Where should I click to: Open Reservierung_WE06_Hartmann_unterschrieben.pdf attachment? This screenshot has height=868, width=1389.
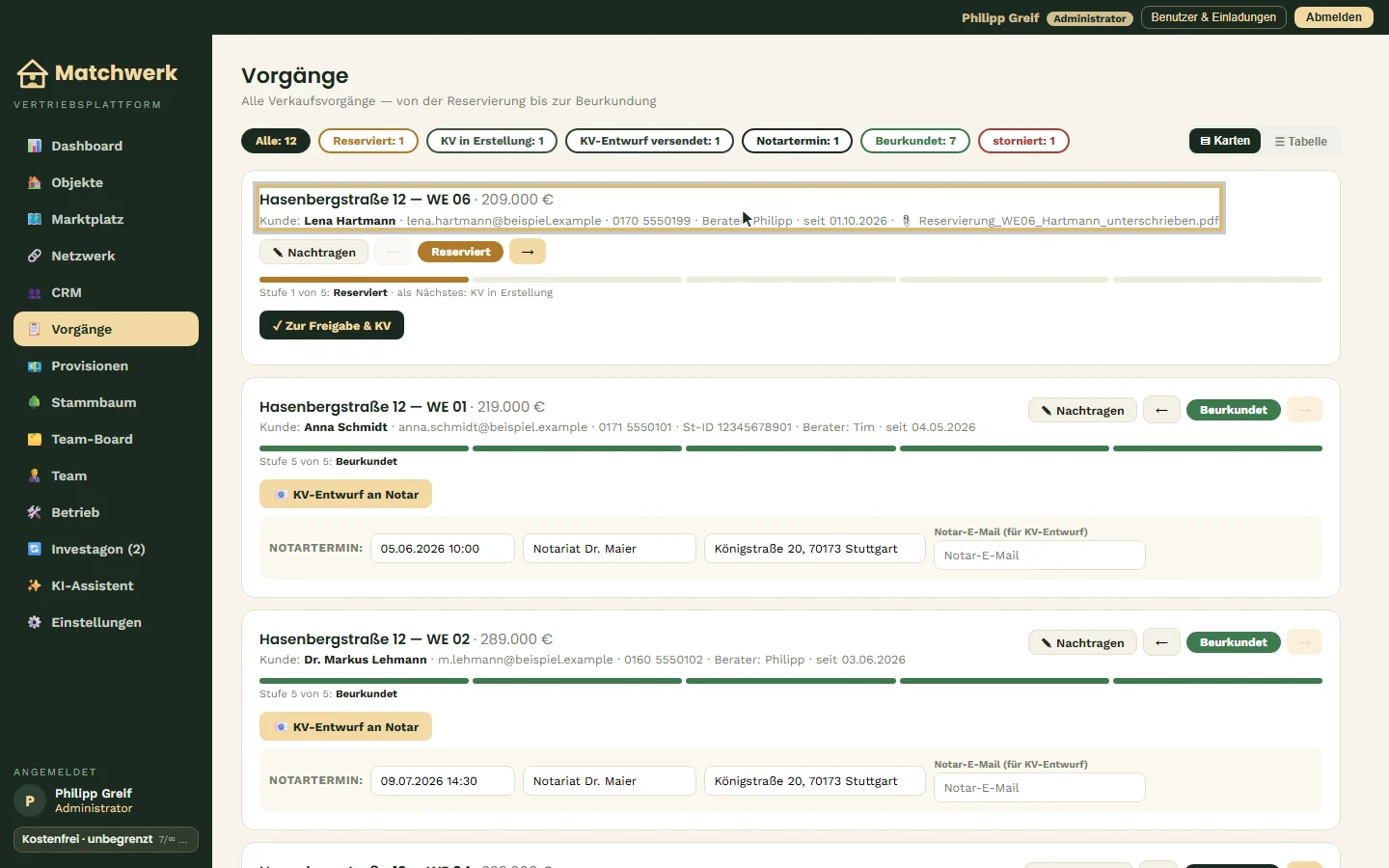(1069, 221)
